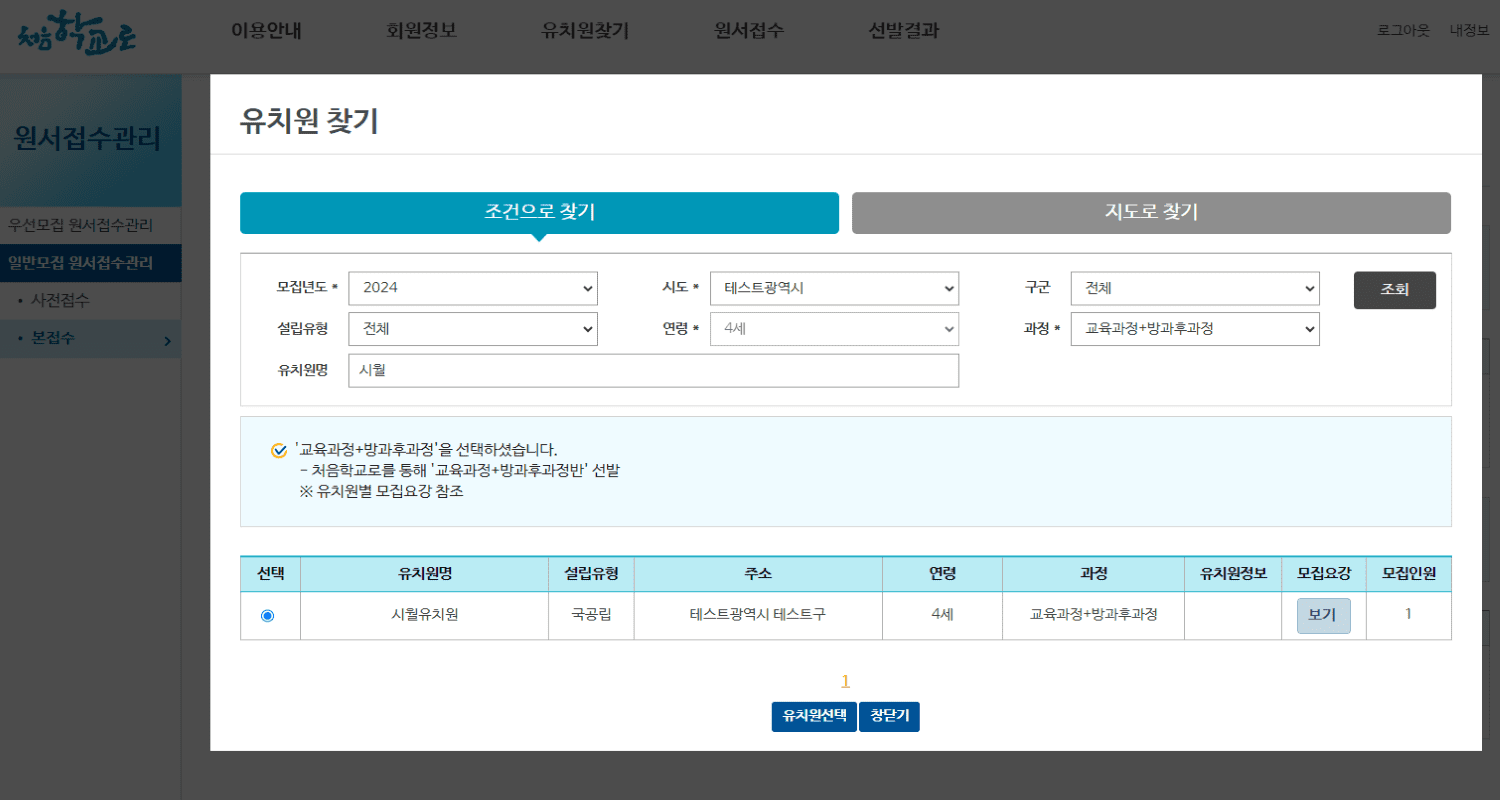Screen dimensions: 1500x800
Task: Confirm with the 유치원선택 button
Action: coord(813,716)
